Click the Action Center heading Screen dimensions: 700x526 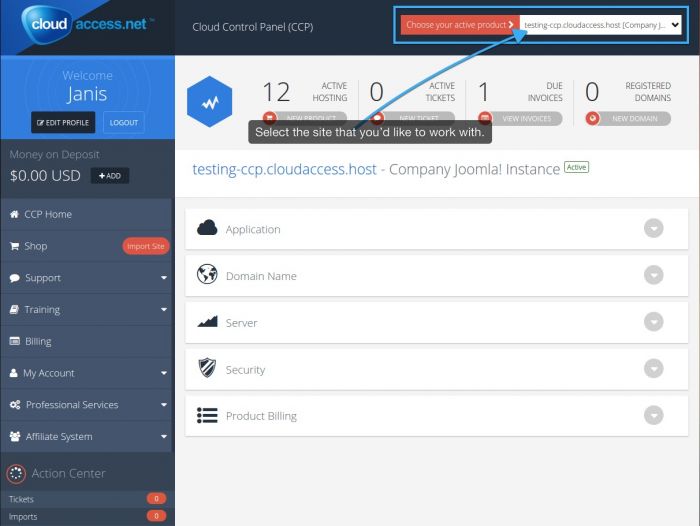click(68, 473)
